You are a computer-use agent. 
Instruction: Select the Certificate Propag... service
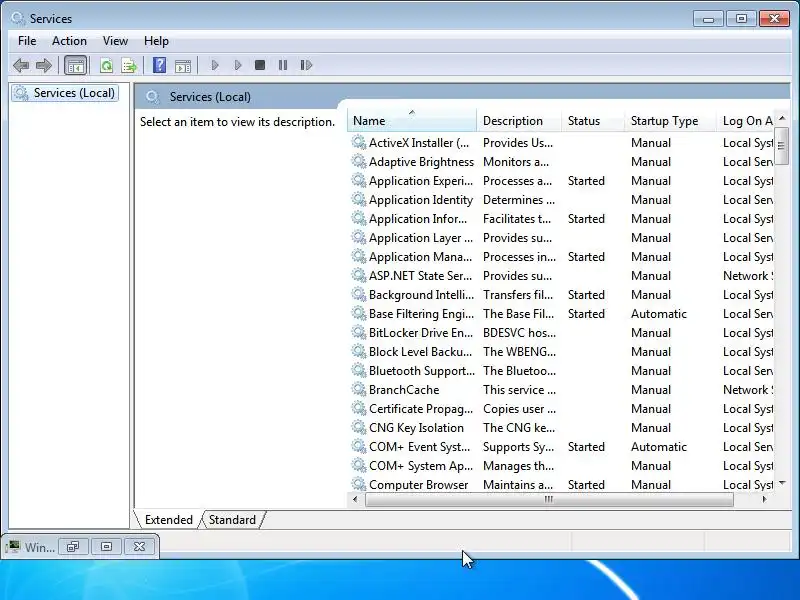coord(420,409)
